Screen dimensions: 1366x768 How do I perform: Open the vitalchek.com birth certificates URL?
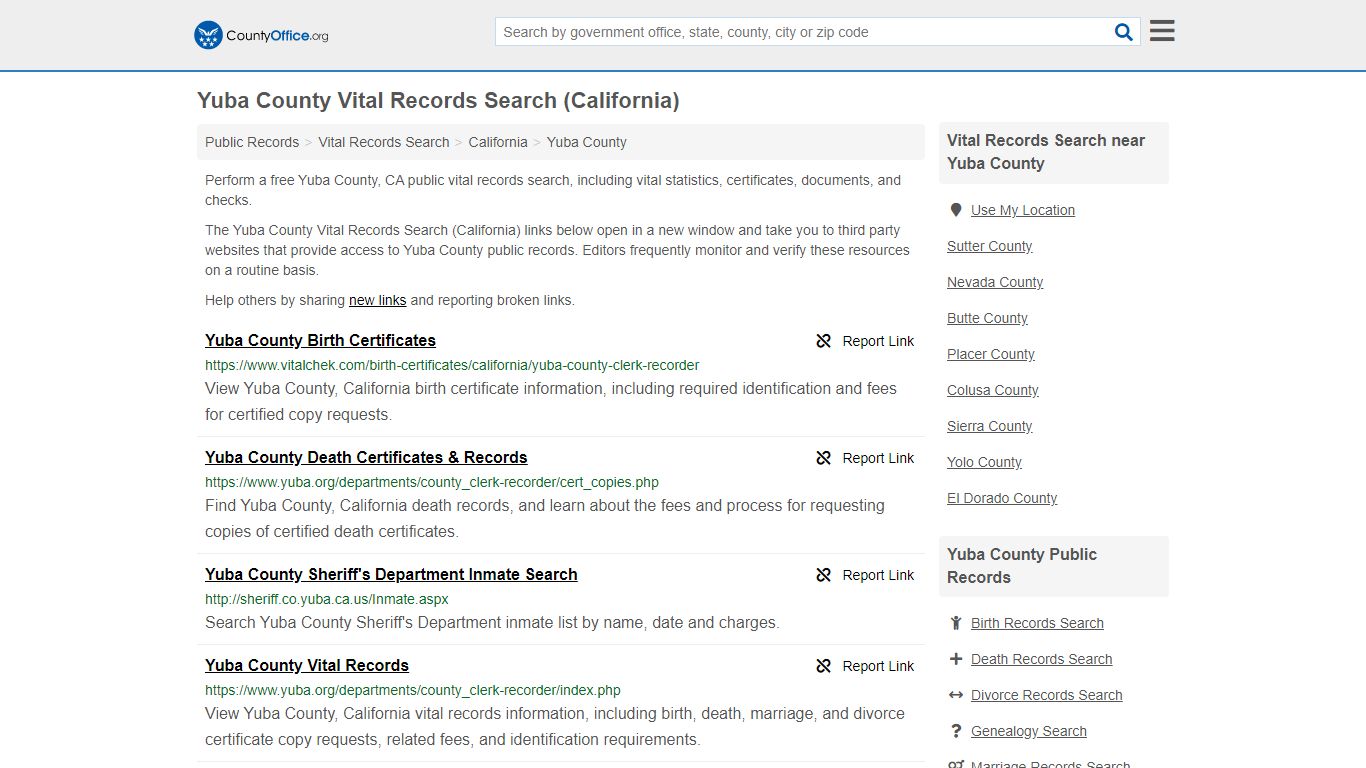coord(452,365)
